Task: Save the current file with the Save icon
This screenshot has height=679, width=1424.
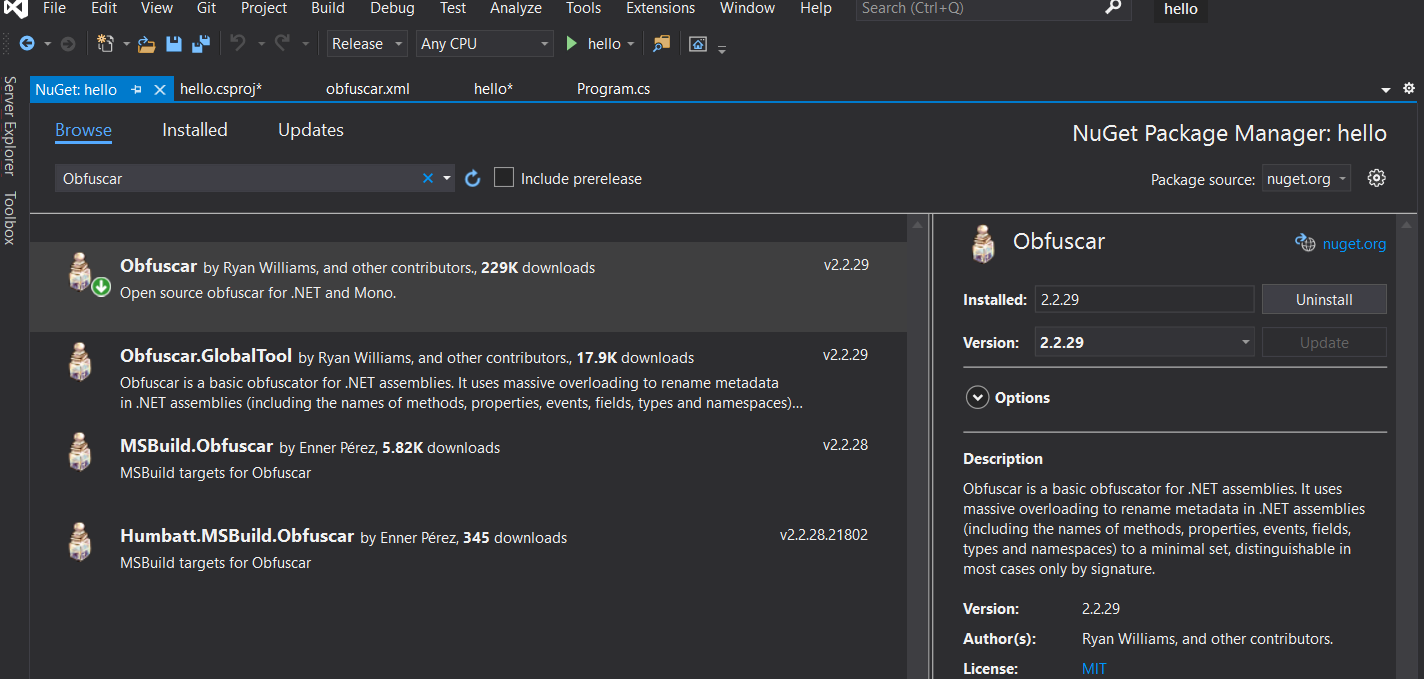Action: [174, 44]
